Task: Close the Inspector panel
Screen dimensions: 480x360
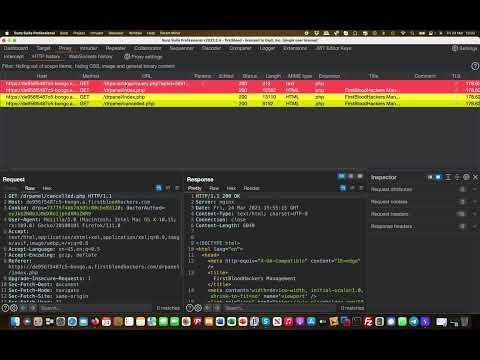Action: pyautogui.click(x=476, y=177)
